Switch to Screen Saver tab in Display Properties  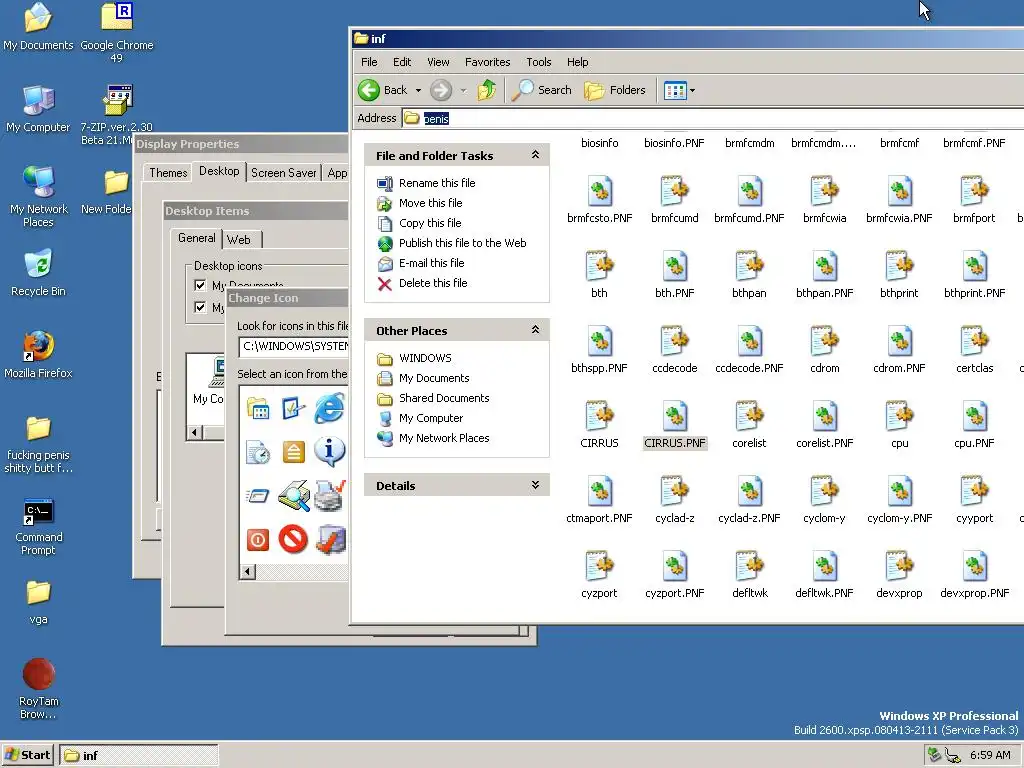point(283,173)
